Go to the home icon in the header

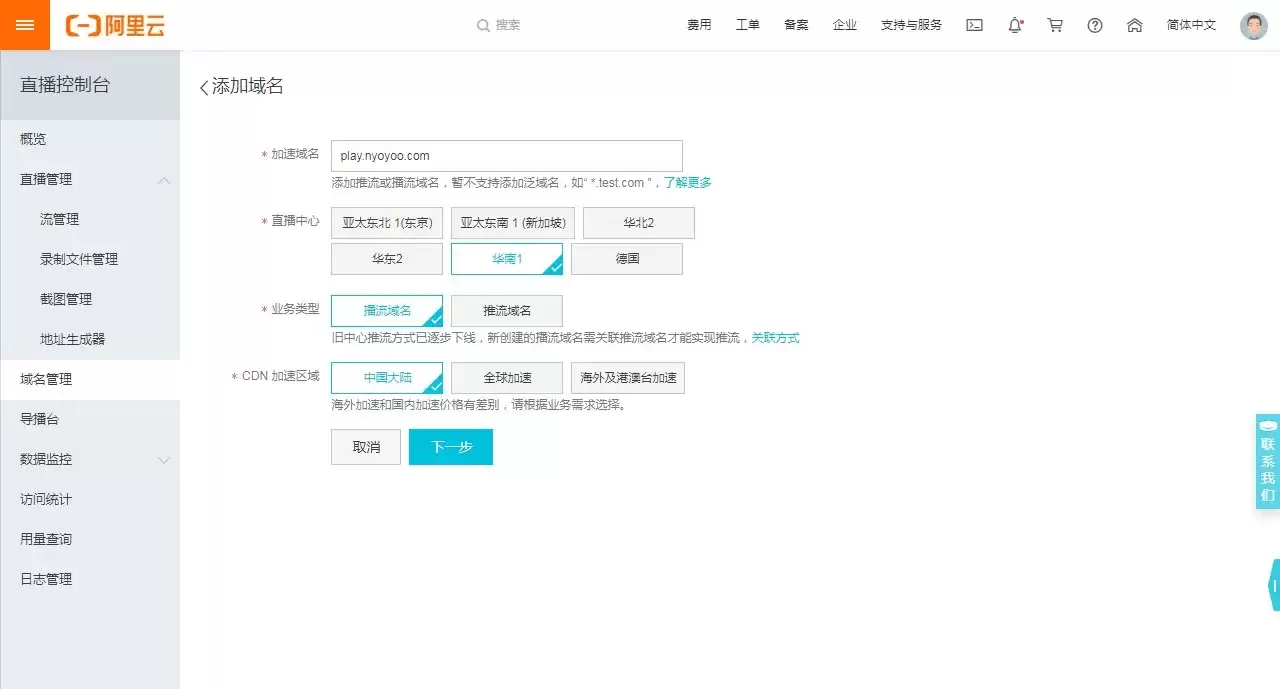tap(1135, 25)
